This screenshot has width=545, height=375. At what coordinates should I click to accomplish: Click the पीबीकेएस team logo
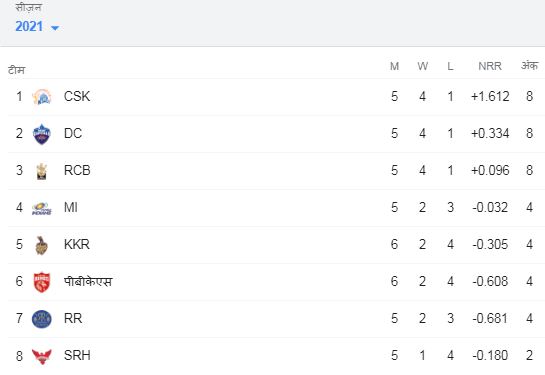[42, 282]
